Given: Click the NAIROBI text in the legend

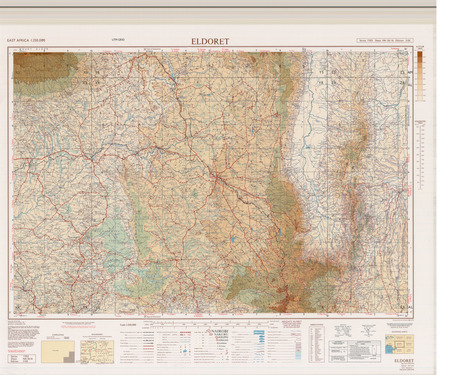Looking at the screenshot, I should [x=219, y=332].
